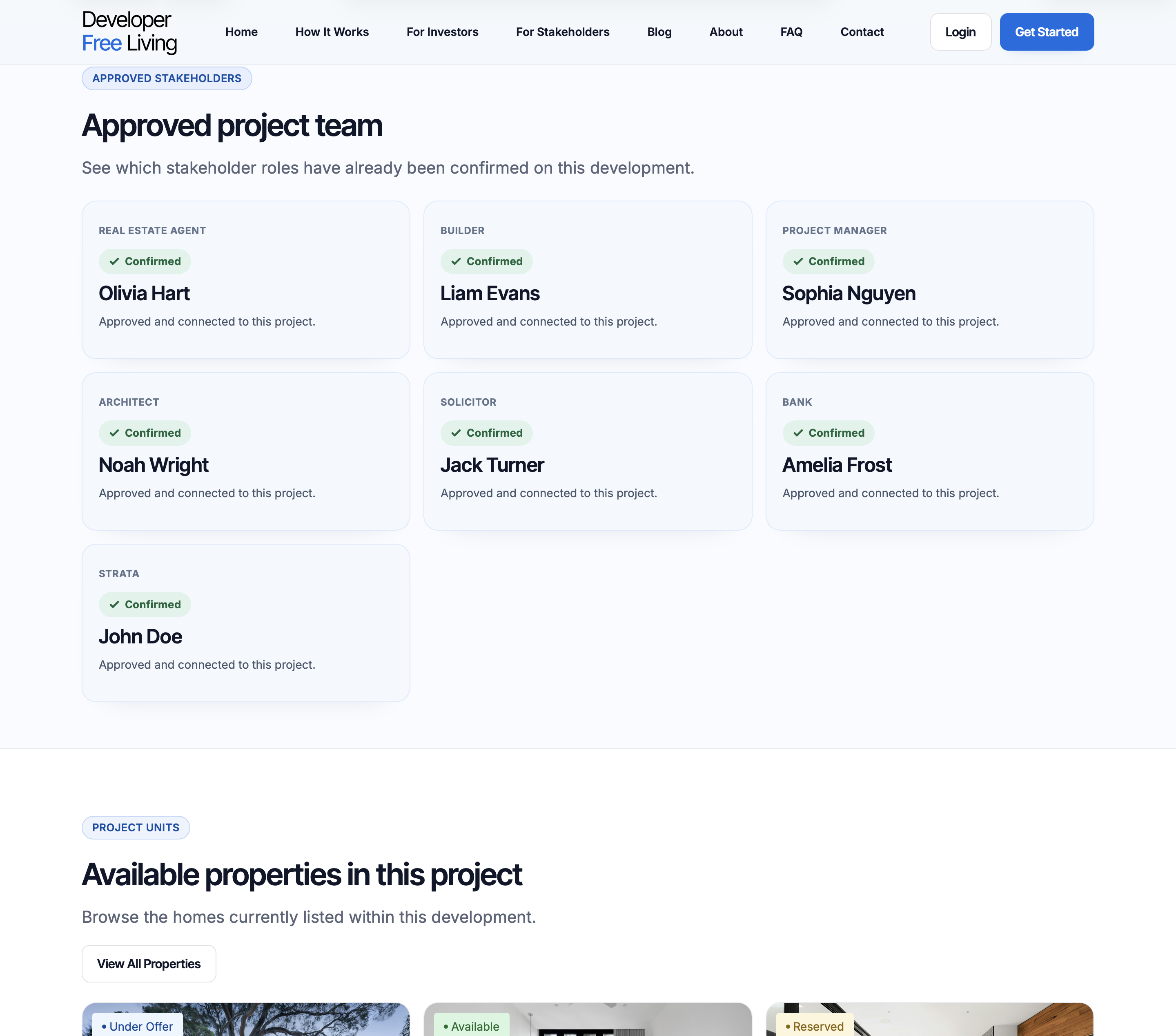Navigate to the Blog page
1176x1036 pixels.
click(659, 31)
